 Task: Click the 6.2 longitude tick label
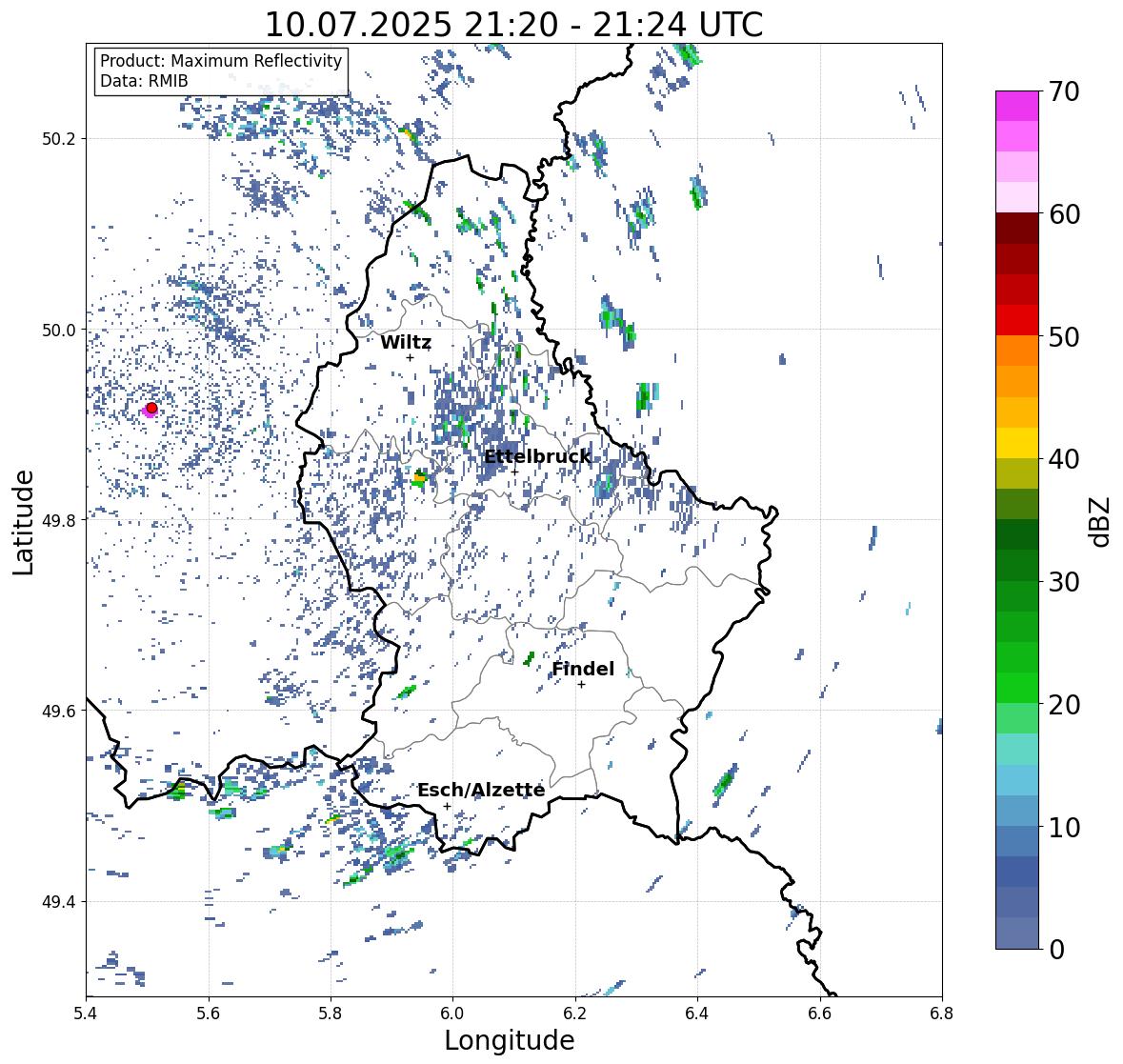(x=575, y=1014)
